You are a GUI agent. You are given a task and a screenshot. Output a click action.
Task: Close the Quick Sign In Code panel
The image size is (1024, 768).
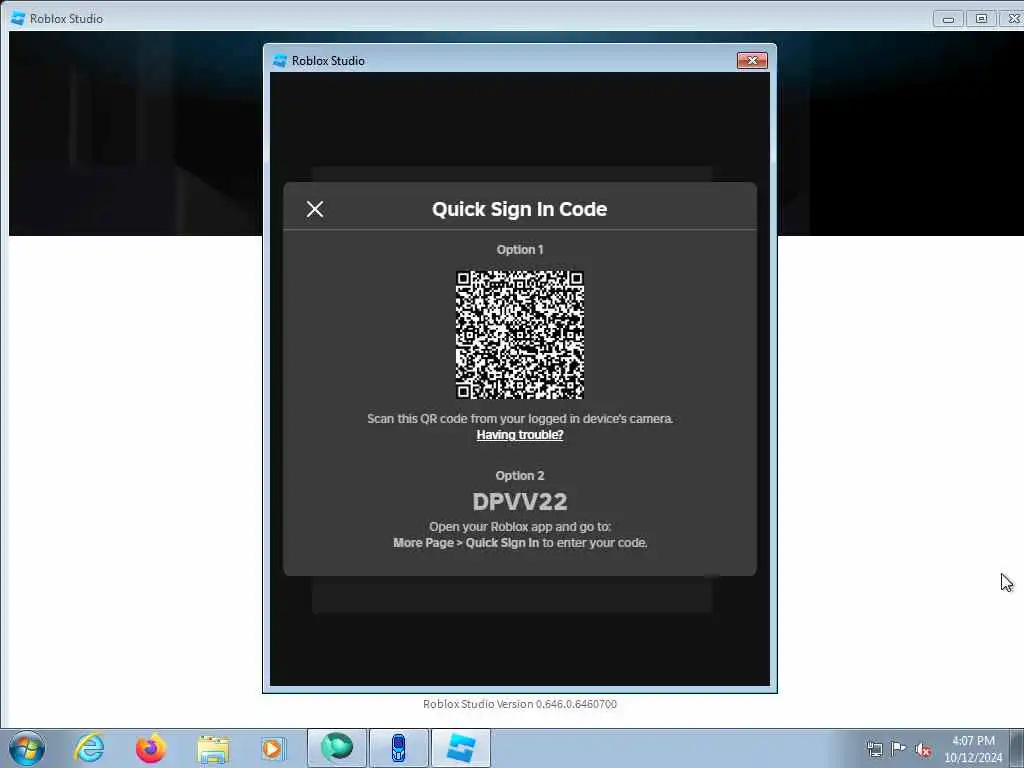click(x=315, y=209)
